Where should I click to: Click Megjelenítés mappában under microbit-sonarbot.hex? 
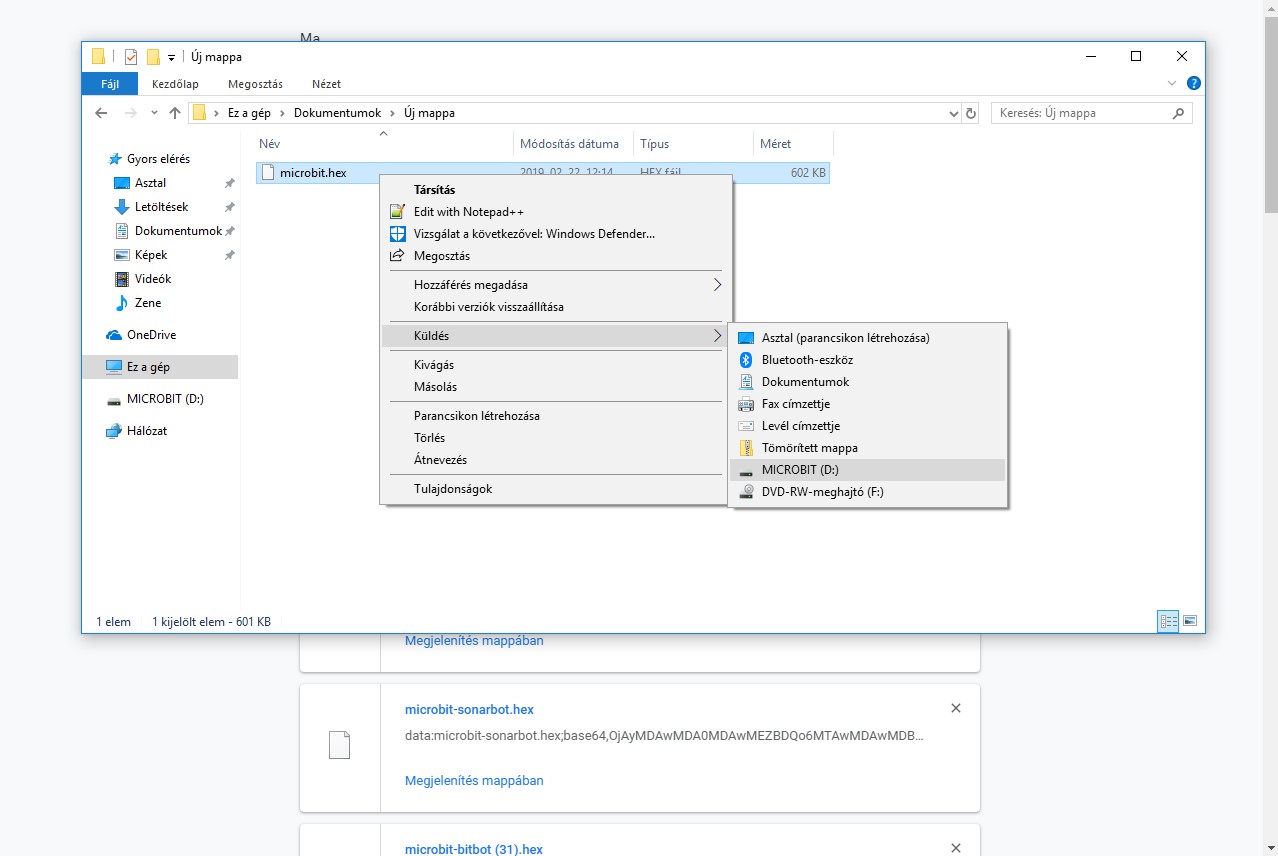tap(474, 780)
